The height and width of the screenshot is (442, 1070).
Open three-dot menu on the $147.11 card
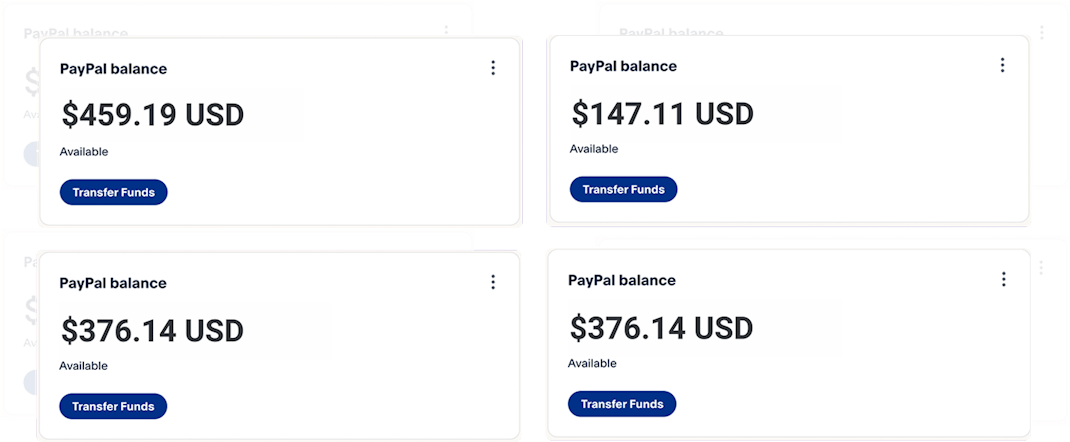click(1002, 65)
